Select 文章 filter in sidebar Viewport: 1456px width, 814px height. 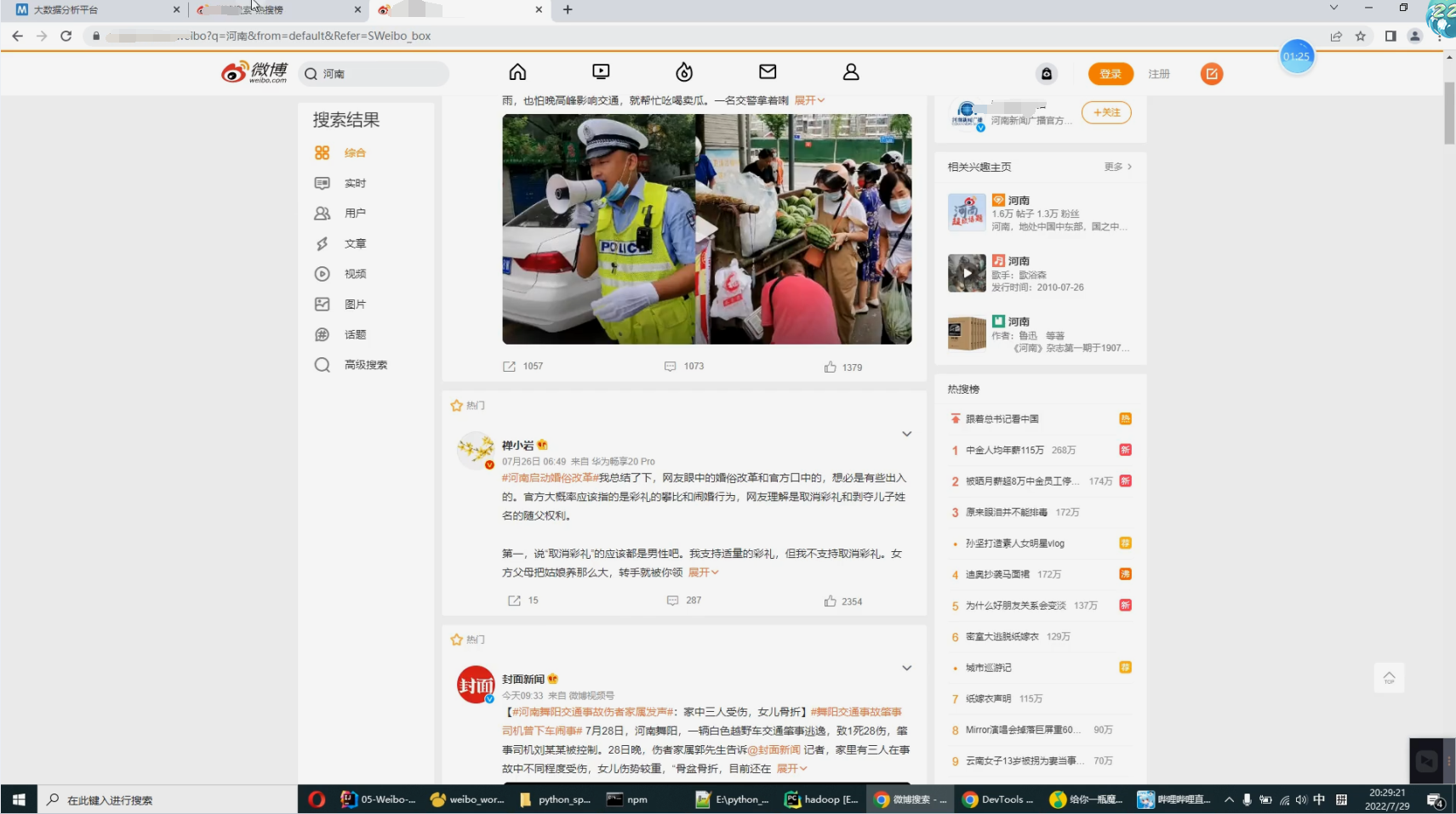point(355,244)
